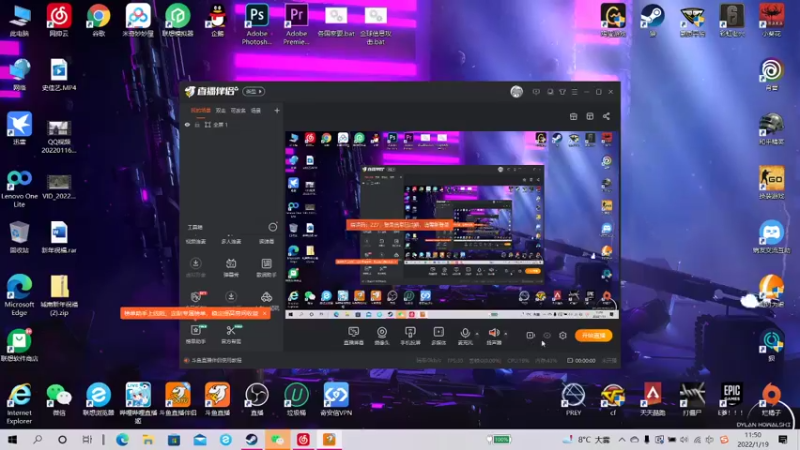This screenshot has height=450, width=800.
Task: Open the hamburger menu in the title bar
Action: pos(574,92)
